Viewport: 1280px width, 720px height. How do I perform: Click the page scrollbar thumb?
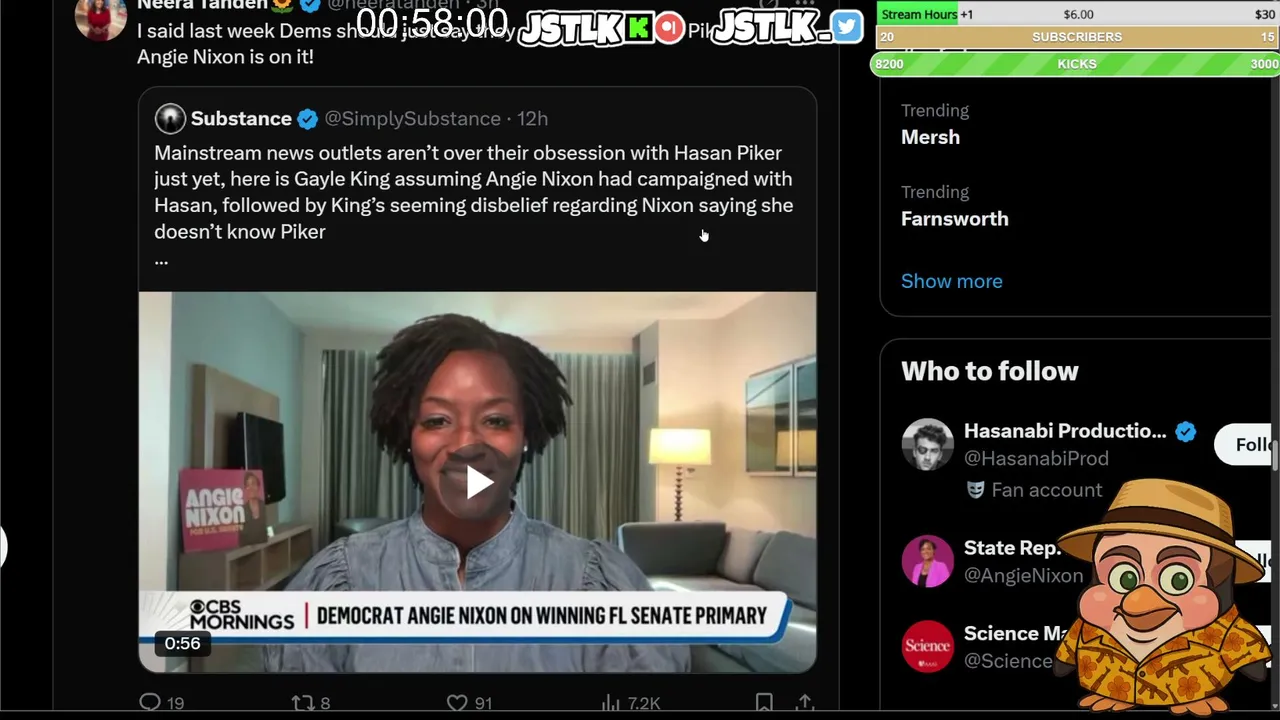(1276, 453)
